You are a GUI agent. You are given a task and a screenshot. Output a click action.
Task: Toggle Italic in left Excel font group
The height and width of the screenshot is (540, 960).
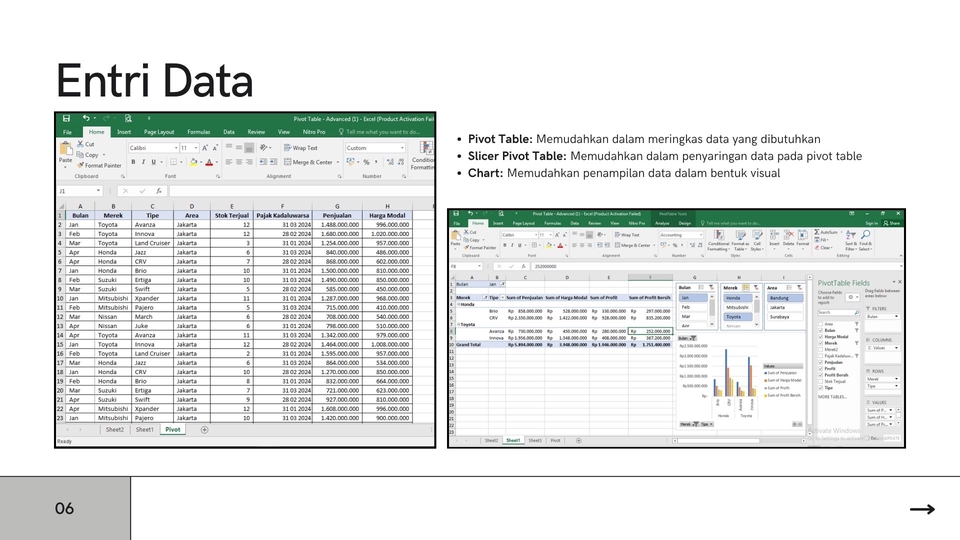(x=143, y=162)
